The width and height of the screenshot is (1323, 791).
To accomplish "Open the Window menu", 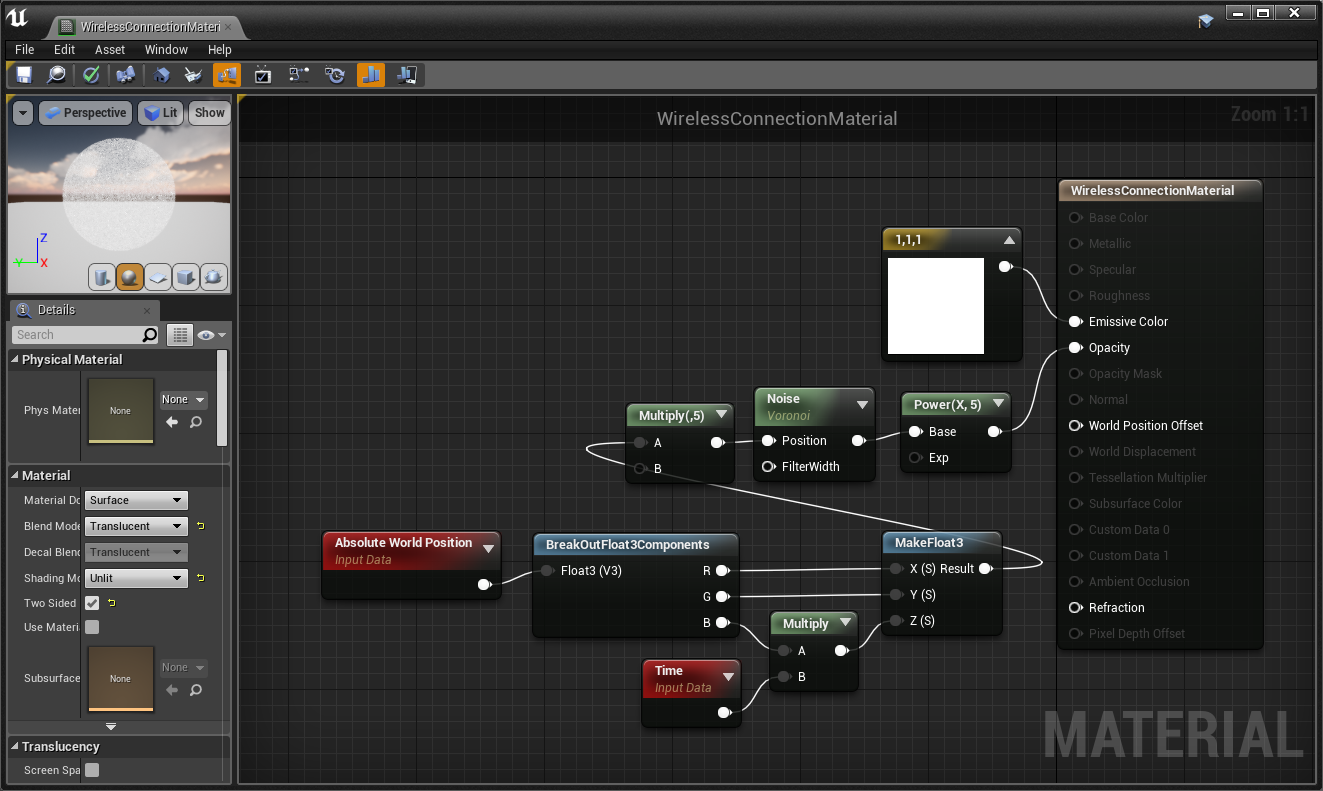I will point(166,49).
